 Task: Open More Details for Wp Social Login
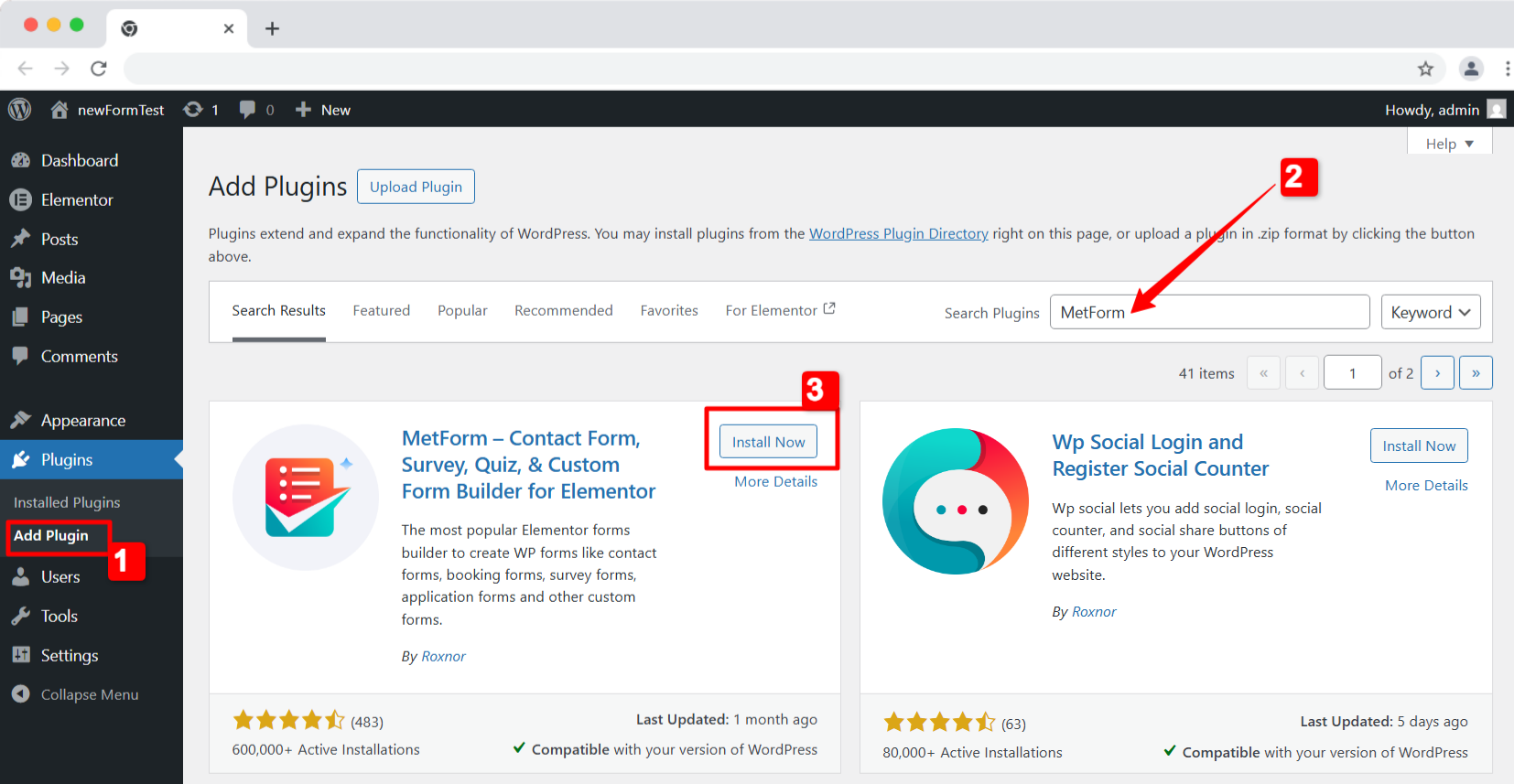coord(1426,485)
